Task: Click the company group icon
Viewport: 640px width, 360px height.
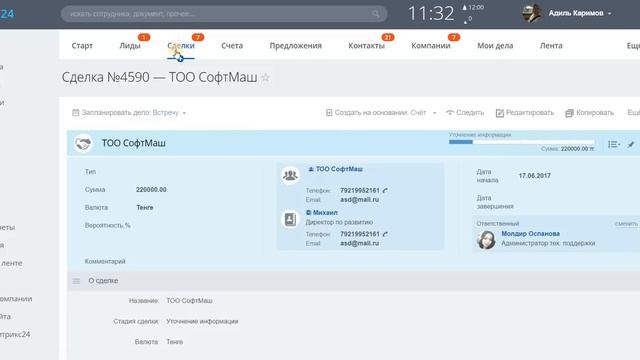Action: click(290, 175)
